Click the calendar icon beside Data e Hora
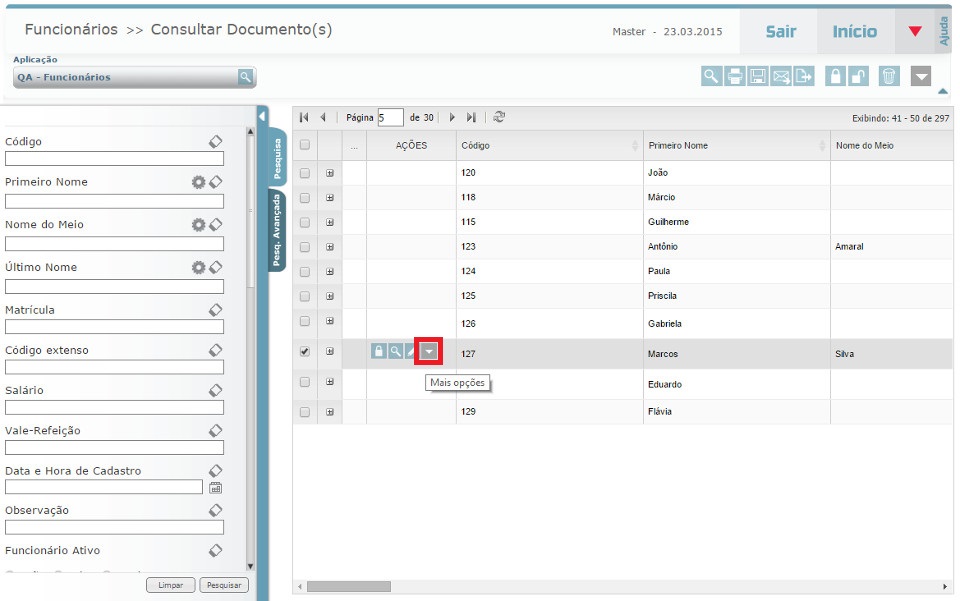This screenshot has height=601, width=960. (215, 488)
